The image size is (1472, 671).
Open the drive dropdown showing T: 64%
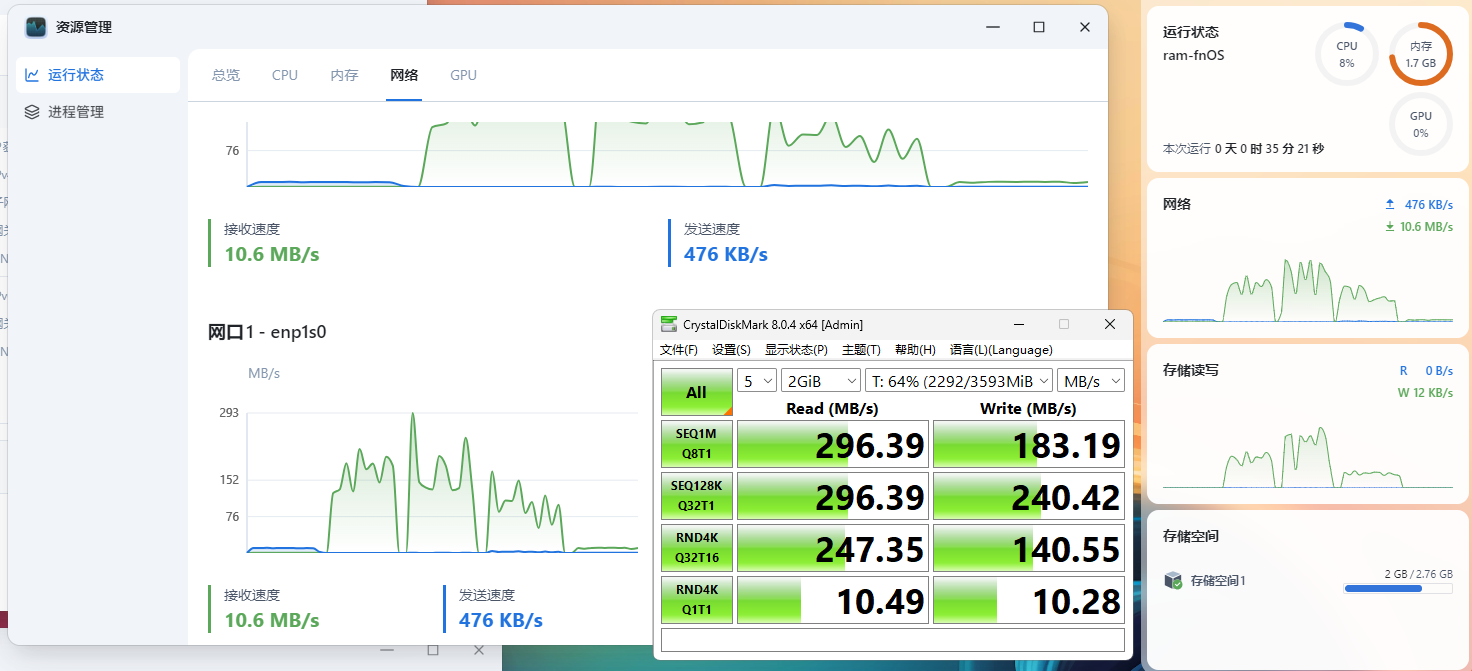pos(959,381)
